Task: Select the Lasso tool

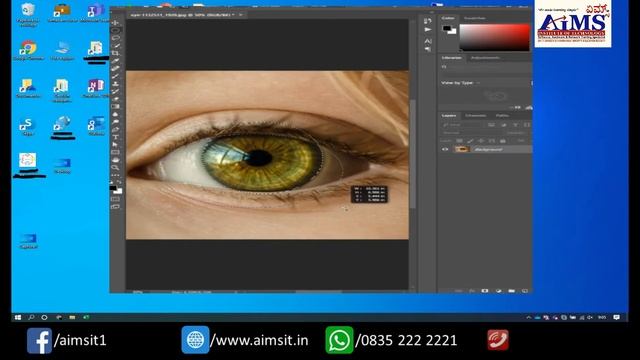Action: (116, 38)
